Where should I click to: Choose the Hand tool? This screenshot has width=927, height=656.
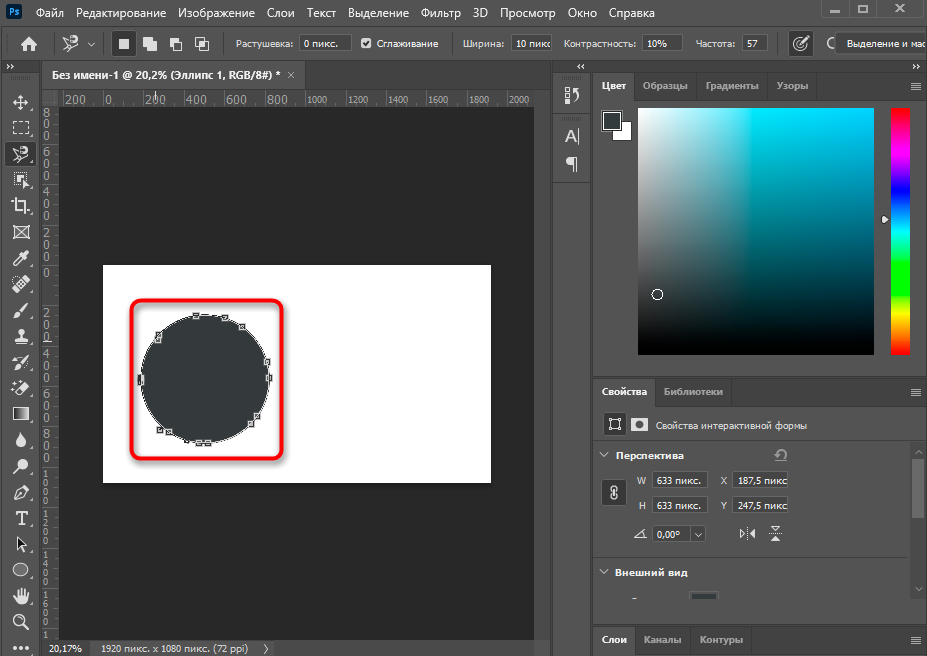20,596
